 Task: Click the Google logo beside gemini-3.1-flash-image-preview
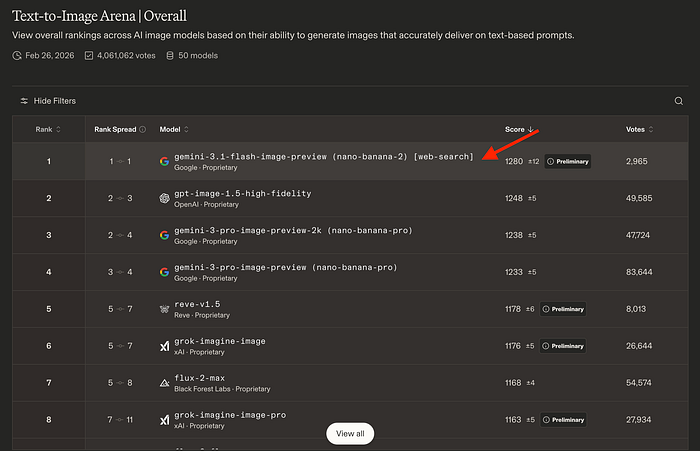pos(164,161)
